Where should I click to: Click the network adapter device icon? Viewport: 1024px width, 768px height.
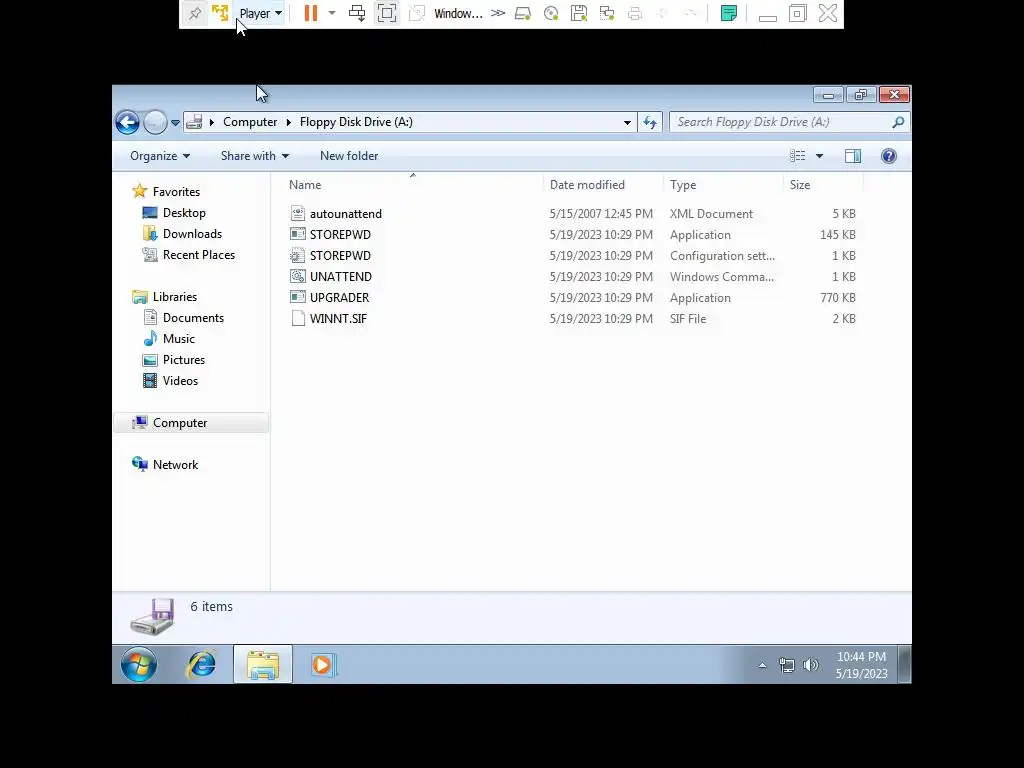[x=607, y=13]
